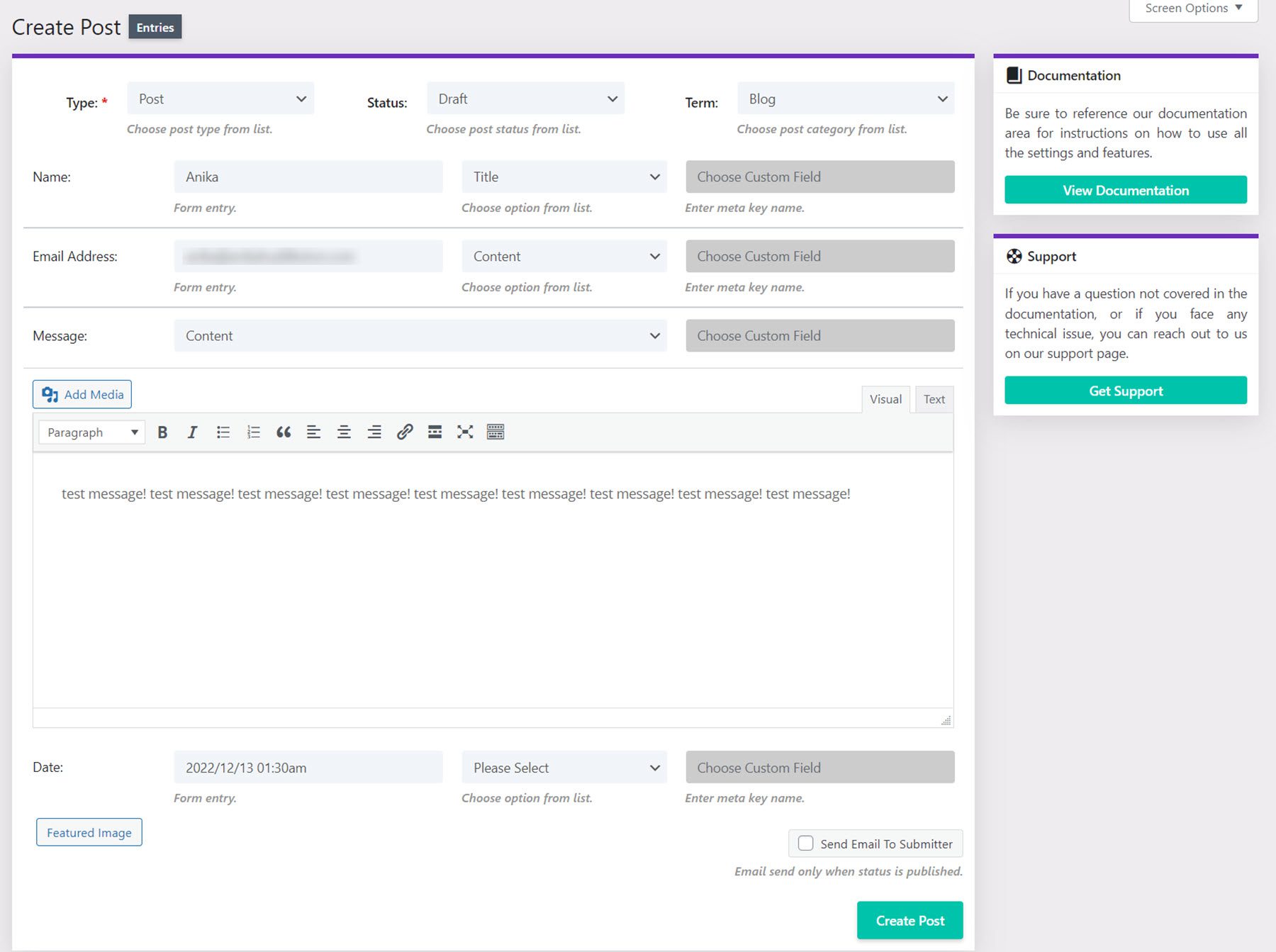Open the Term dropdown showing Blog
Viewport: 1276px width, 952px height.
pos(845,99)
